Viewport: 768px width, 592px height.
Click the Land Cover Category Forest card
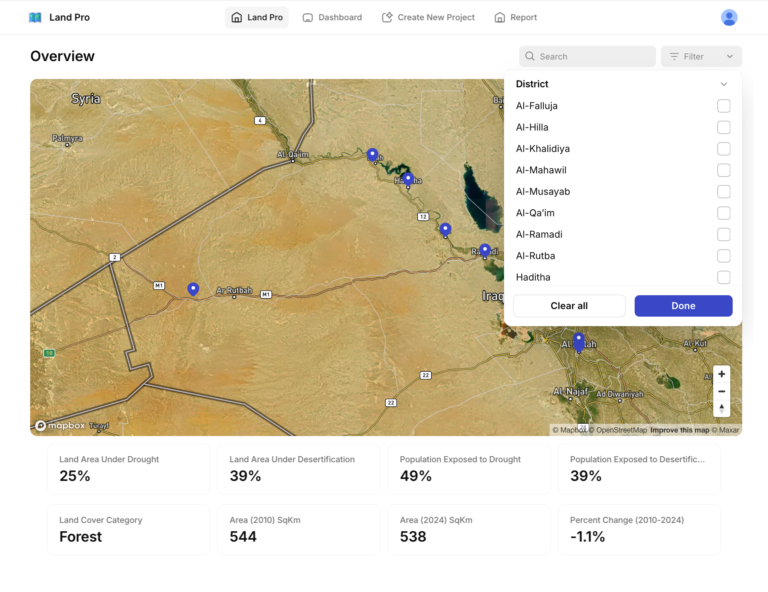point(128,530)
